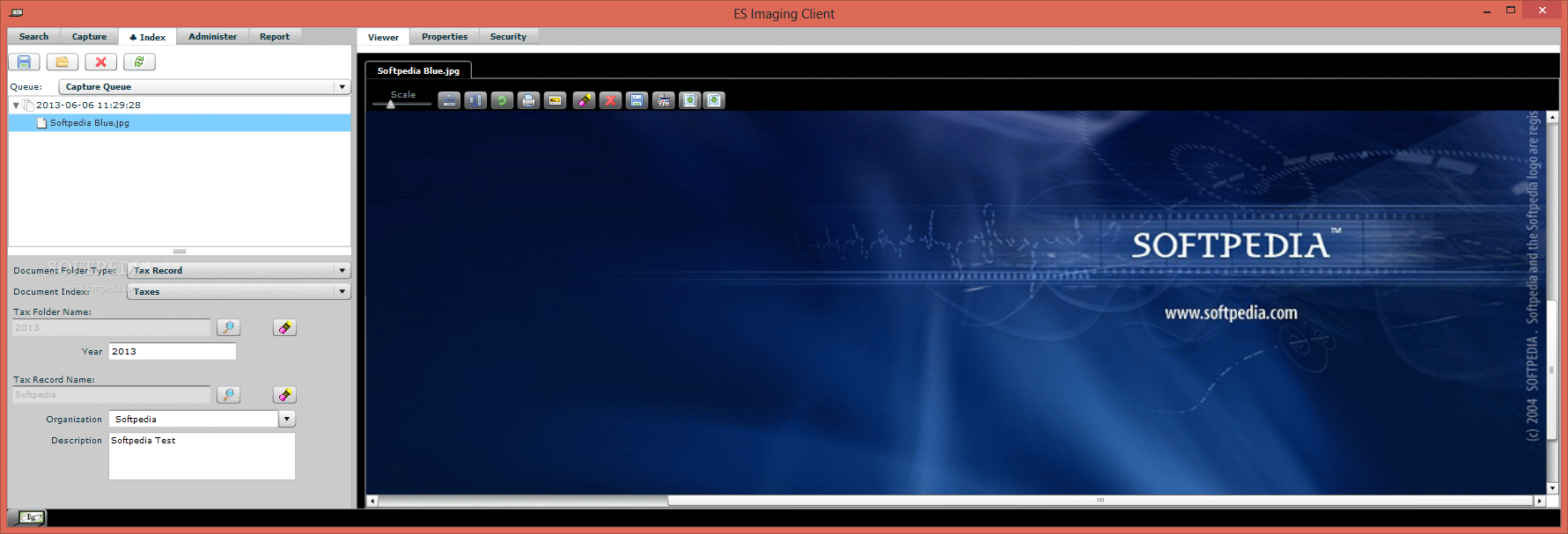This screenshot has width=1568, height=534.
Task: Select the Viewer tab
Action: 383,37
